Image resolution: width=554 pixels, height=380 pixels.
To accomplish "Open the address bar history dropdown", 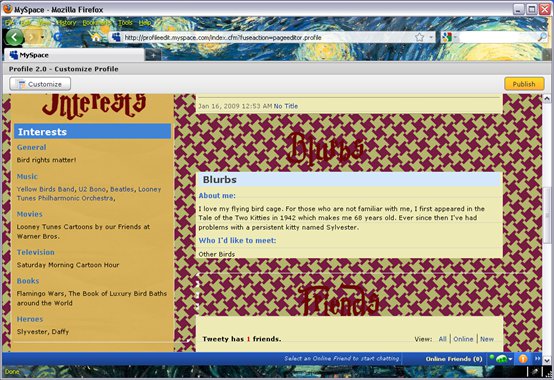I will (431, 37).
